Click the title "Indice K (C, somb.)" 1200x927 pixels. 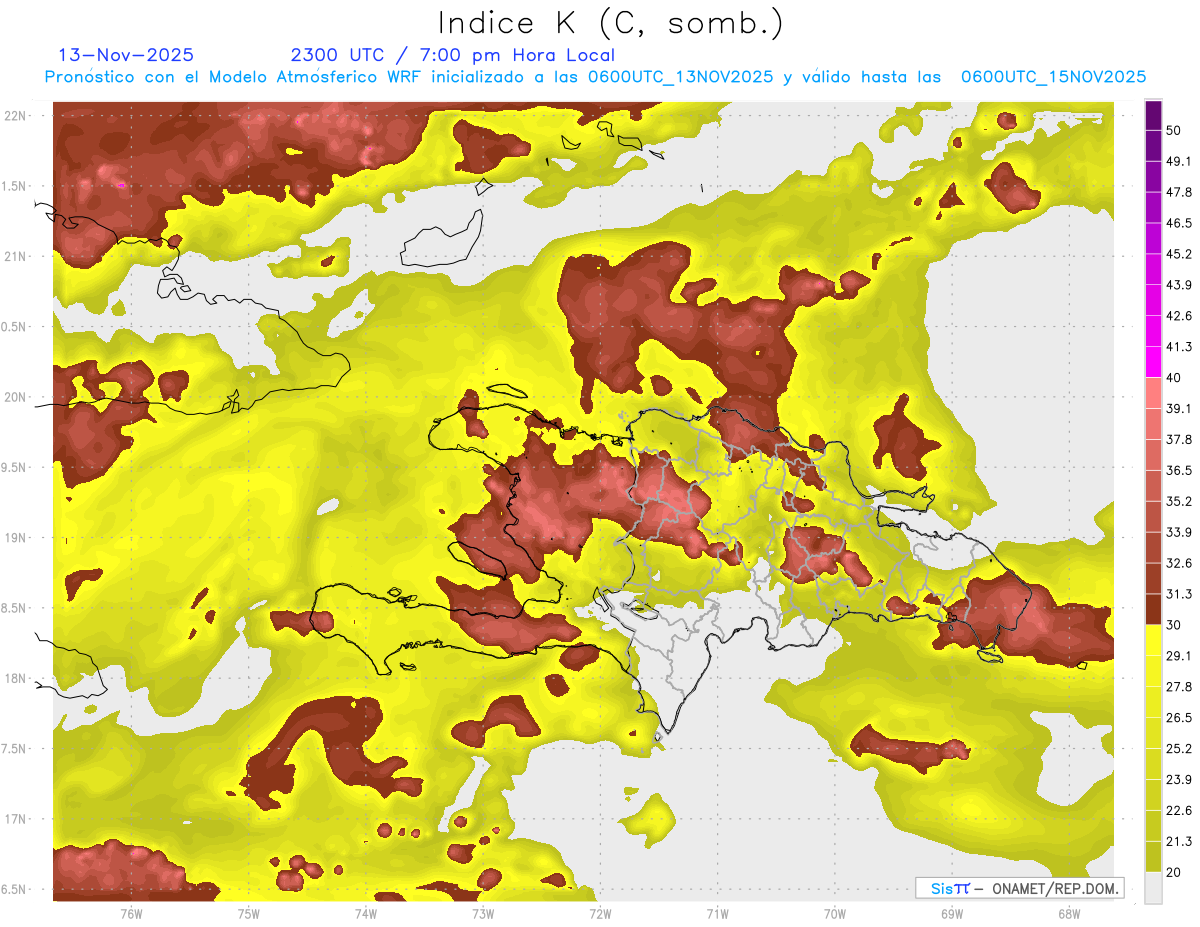610,23
